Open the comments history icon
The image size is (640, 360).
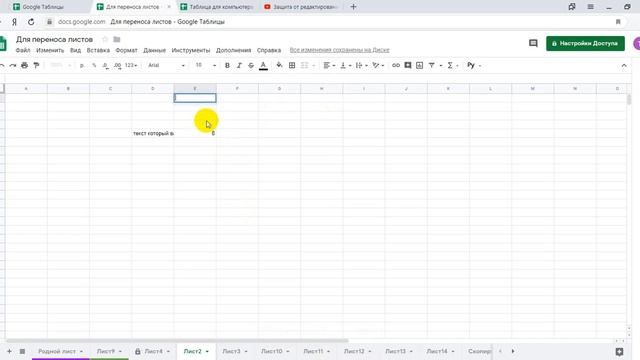point(533,43)
